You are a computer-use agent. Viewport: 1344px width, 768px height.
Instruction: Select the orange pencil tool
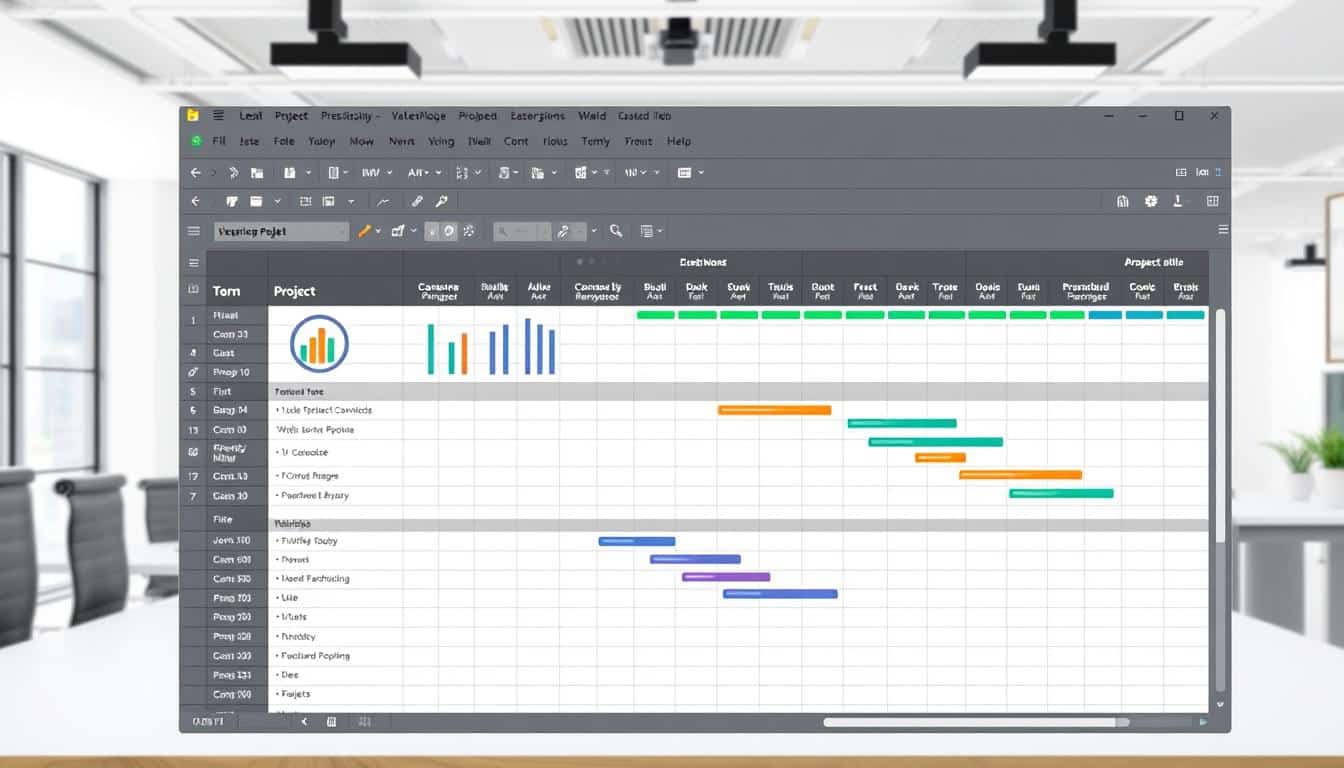click(x=365, y=231)
